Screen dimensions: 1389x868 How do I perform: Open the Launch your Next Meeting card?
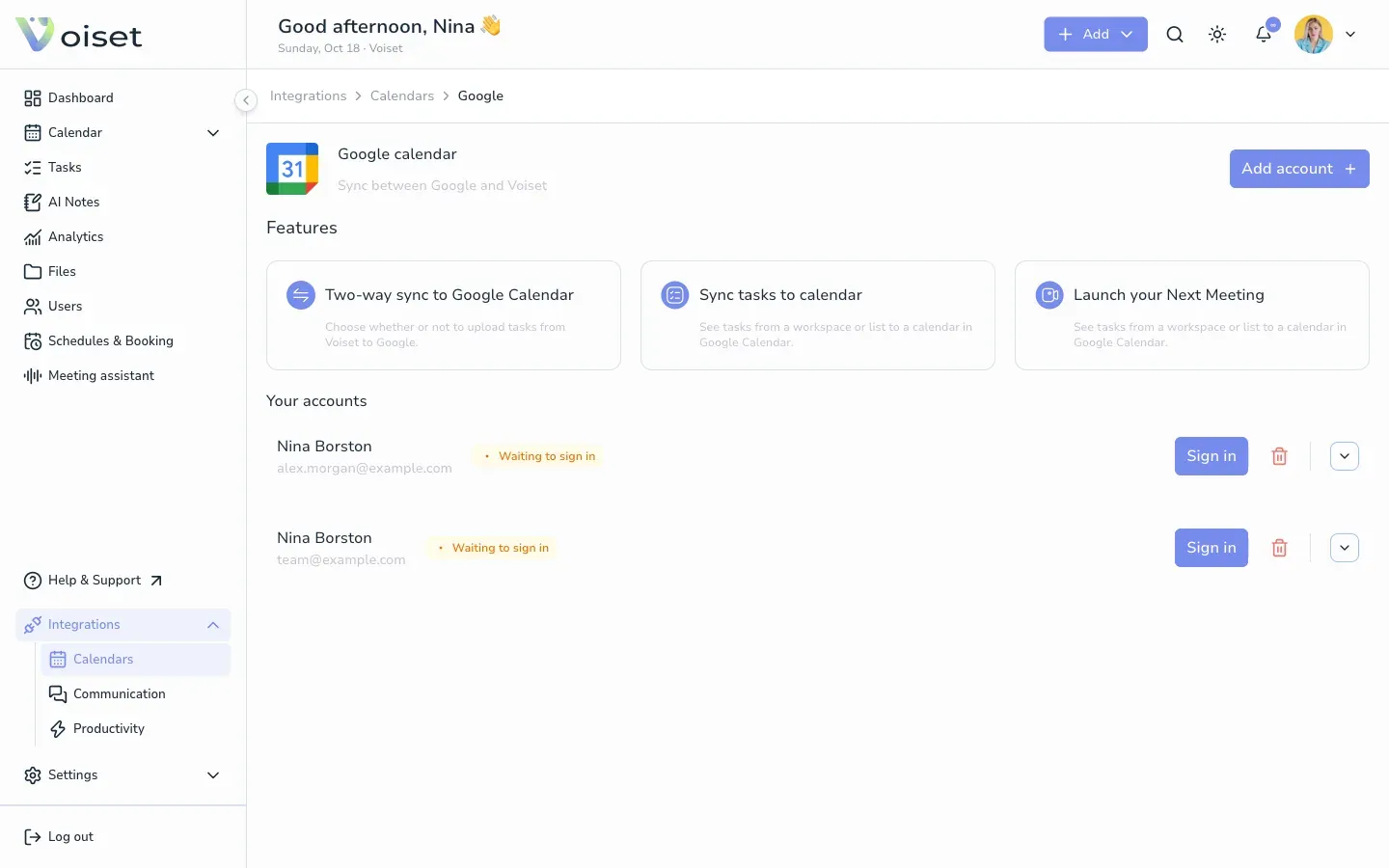click(x=1192, y=315)
